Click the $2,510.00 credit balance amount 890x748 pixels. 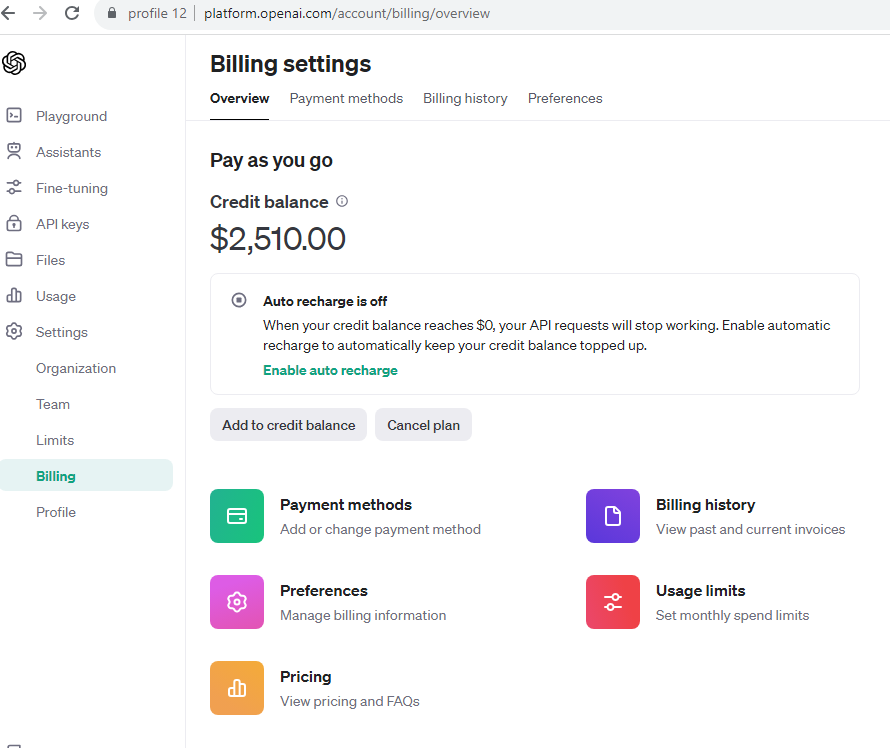(x=278, y=238)
